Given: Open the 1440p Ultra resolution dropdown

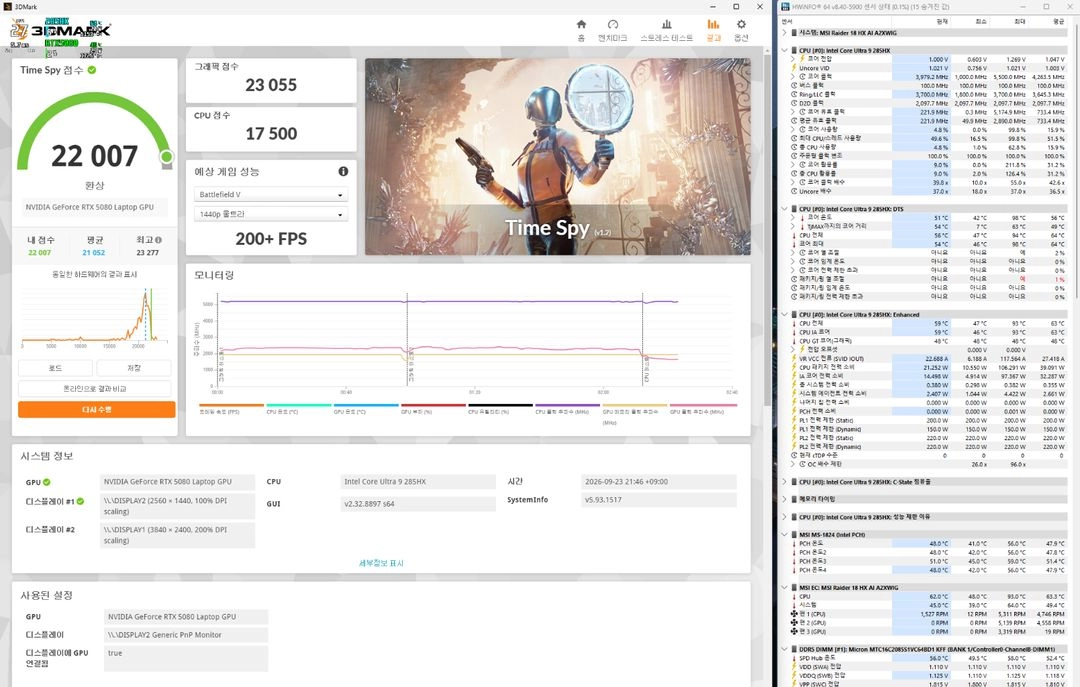Looking at the screenshot, I should pos(271,214).
